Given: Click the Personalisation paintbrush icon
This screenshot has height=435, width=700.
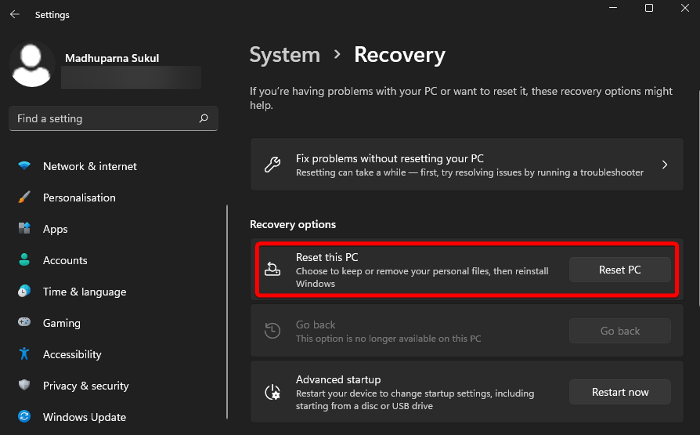Looking at the screenshot, I should tap(24, 198).
